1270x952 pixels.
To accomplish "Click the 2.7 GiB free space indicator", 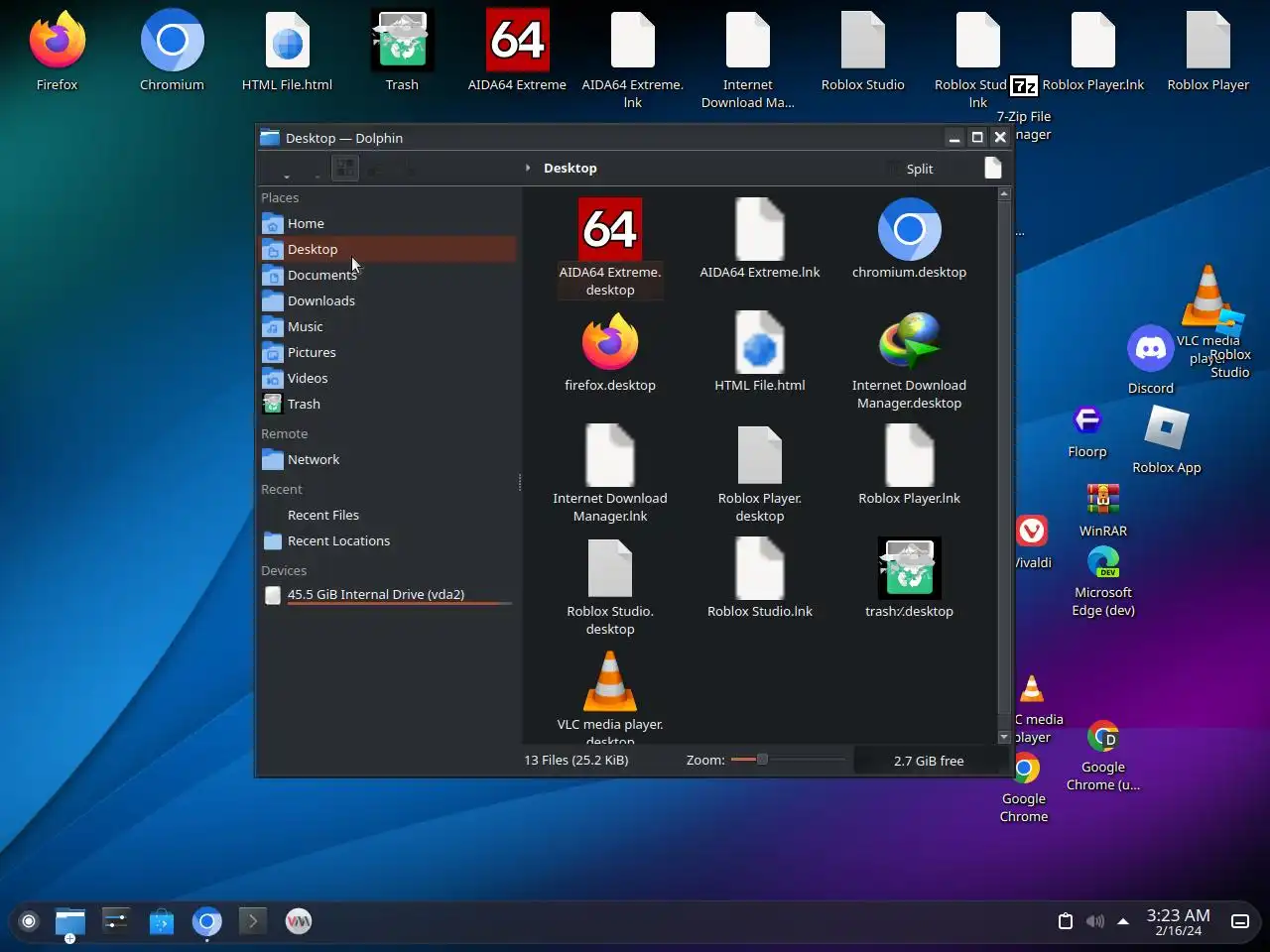I will pyautogui.click(x=929, y=761).
